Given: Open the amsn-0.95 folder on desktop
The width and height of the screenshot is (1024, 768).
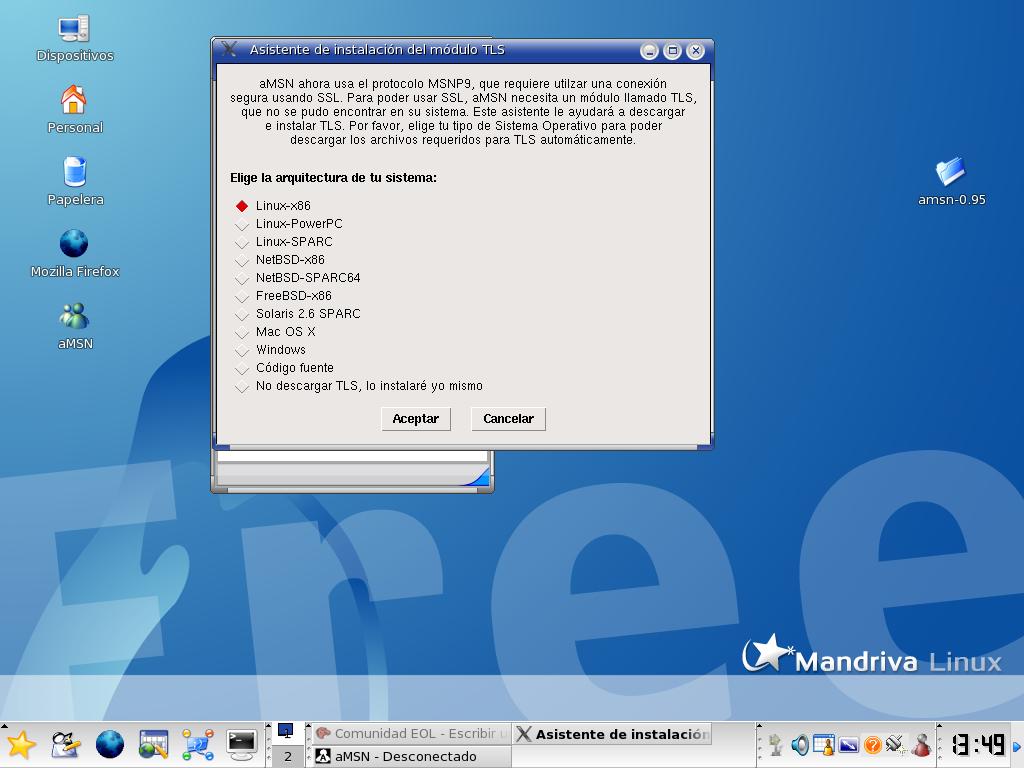Looking at the screenshot, I should [952, 182].
